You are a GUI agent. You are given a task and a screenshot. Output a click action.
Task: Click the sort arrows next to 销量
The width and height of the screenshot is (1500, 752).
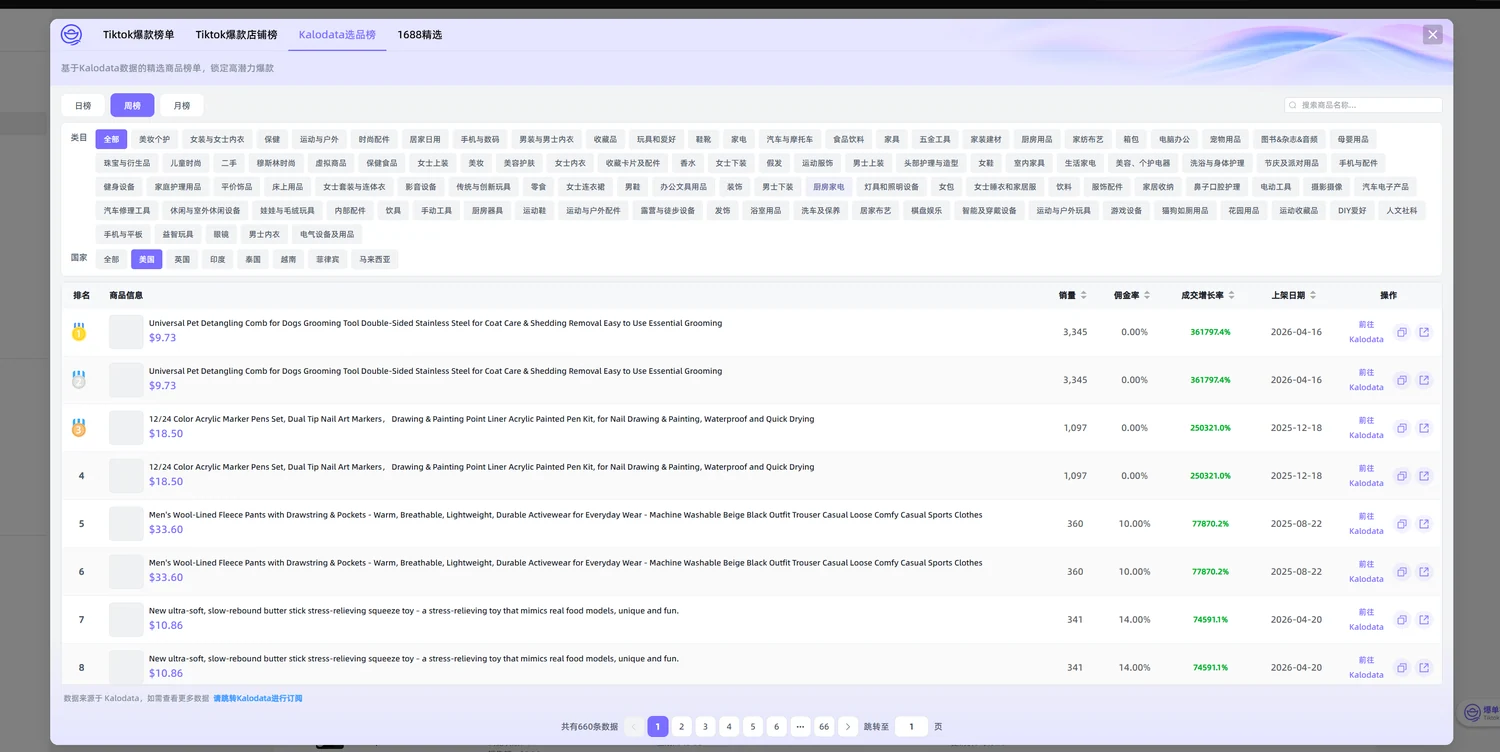[1083, 295]
